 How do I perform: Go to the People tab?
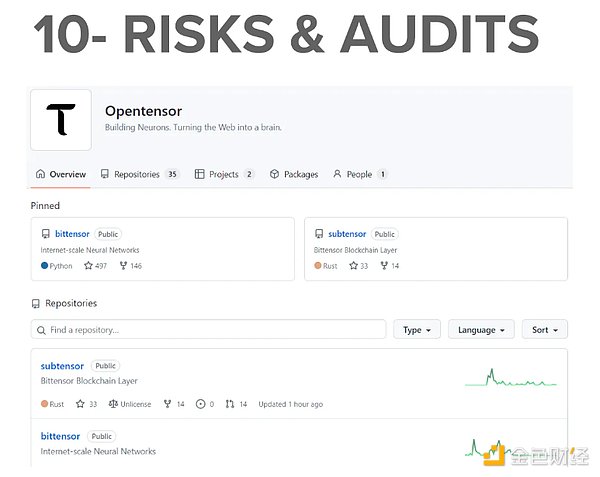point(359,174)
